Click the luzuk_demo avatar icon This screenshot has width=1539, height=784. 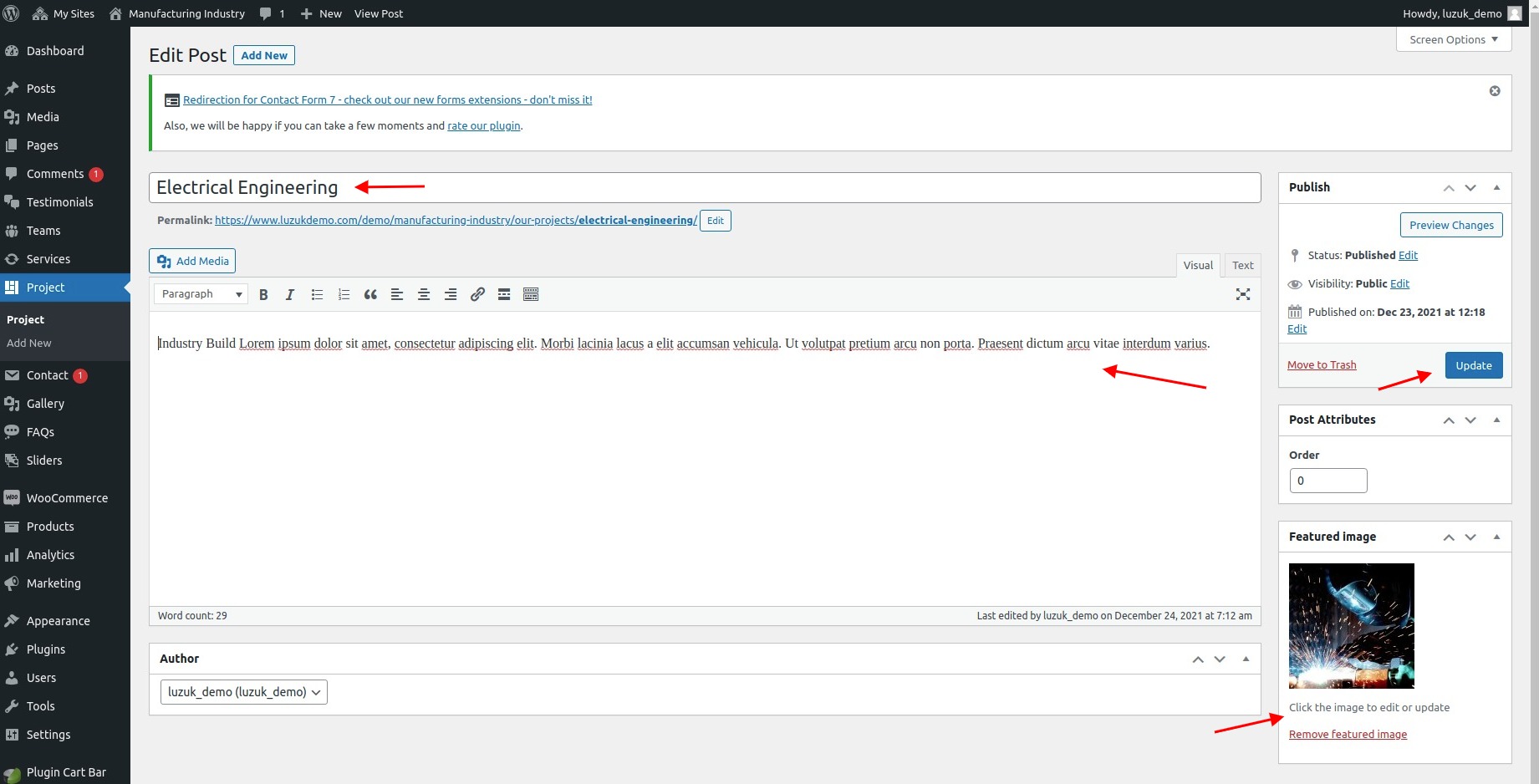pos(1515,13)
